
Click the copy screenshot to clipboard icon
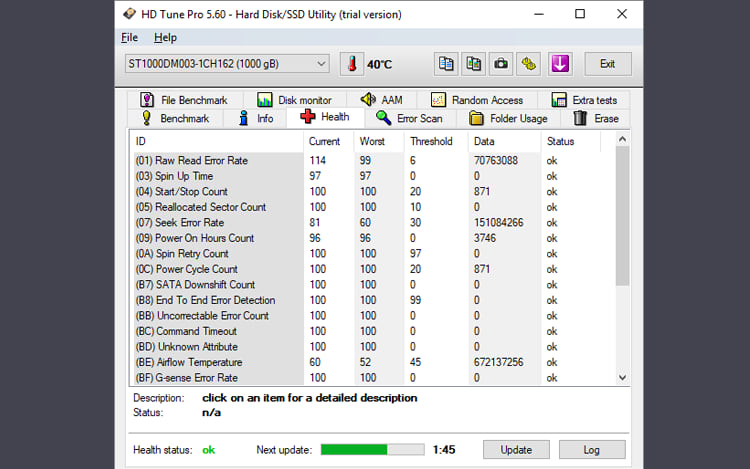pos(474,64)
